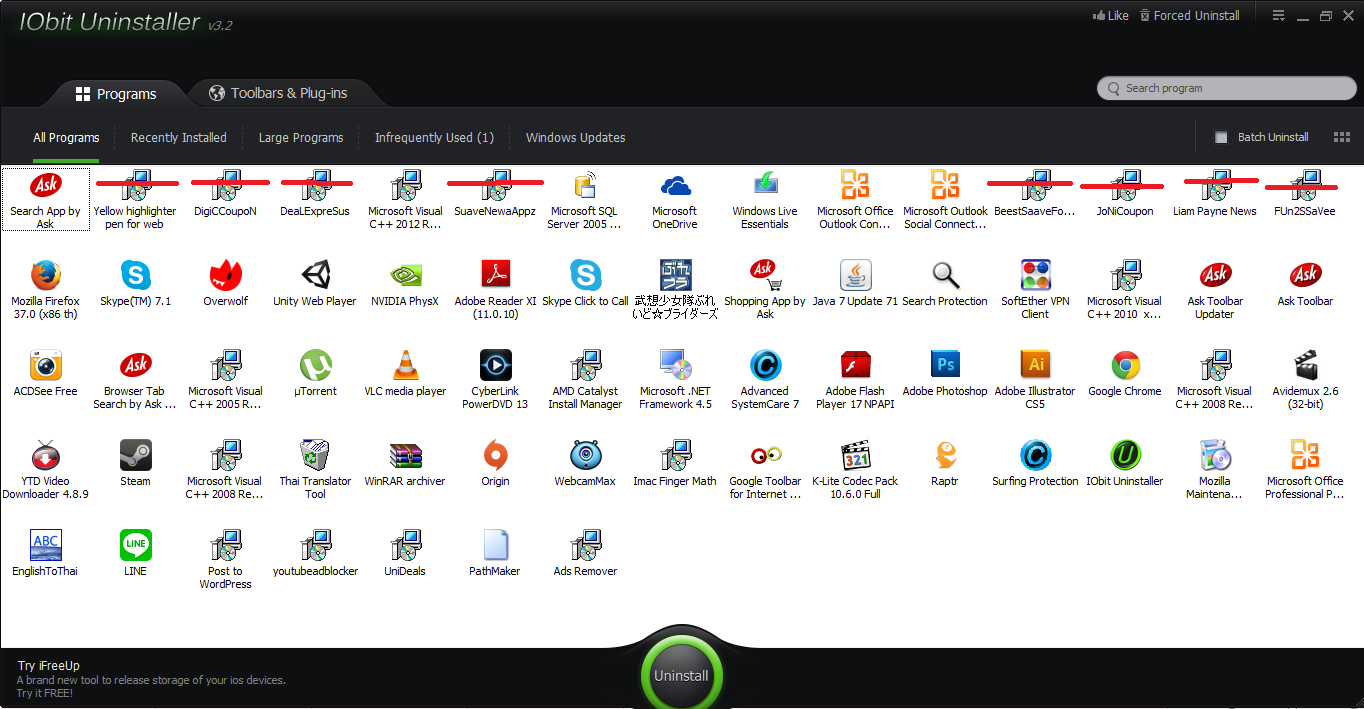Switch to Windows Updates tab

[576, 138]
